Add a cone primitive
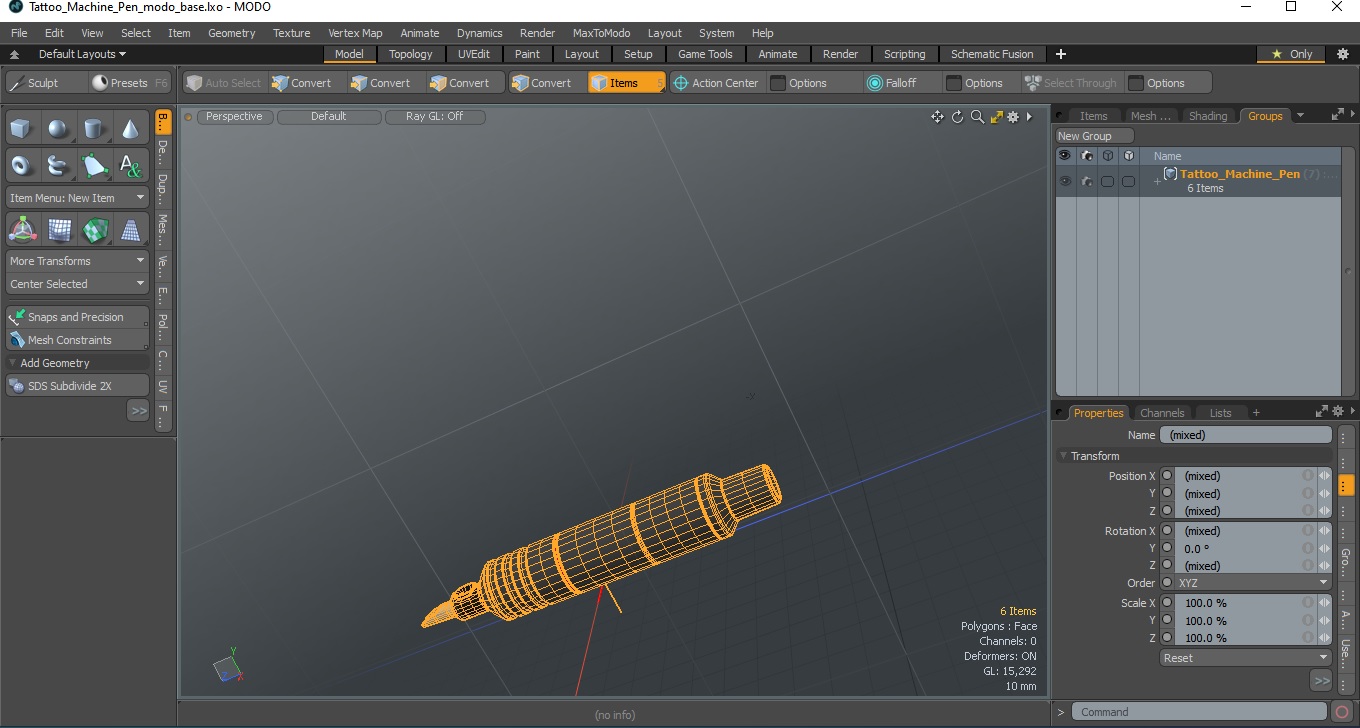The image size is (1360, 728). tap(130, 129)
